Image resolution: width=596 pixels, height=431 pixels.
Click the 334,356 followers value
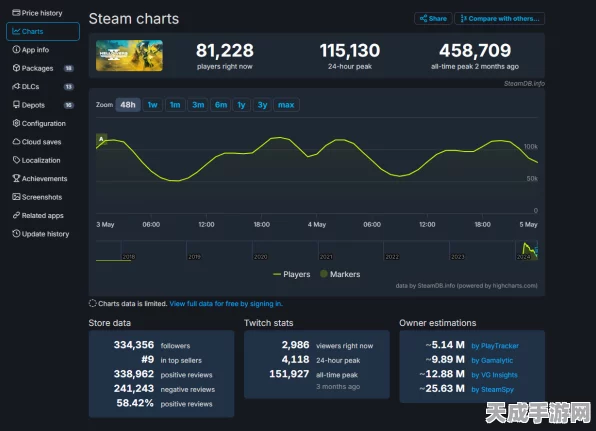click(x=134, y=345)
